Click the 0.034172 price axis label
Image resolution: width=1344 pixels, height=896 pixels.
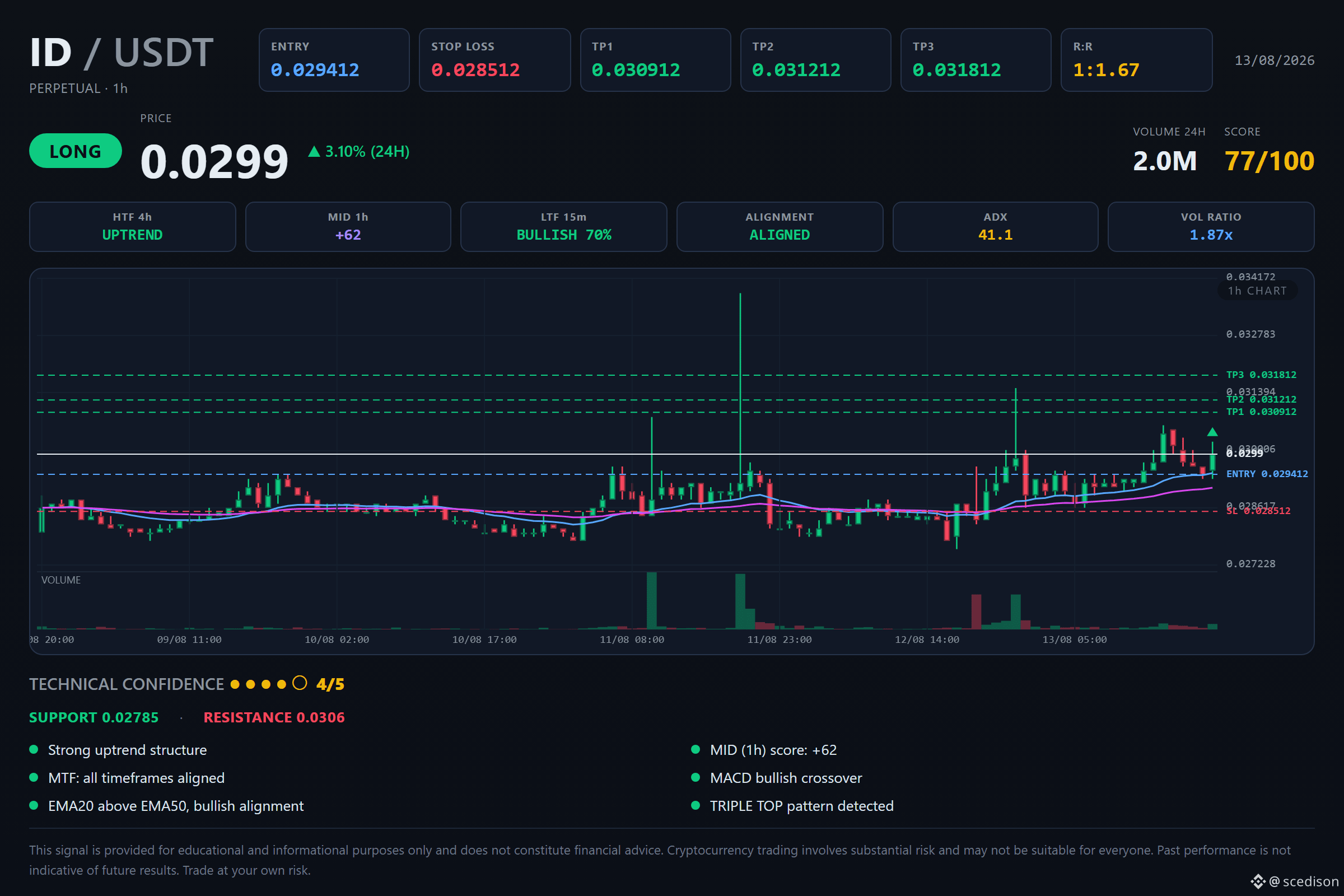click(1250, 277)
